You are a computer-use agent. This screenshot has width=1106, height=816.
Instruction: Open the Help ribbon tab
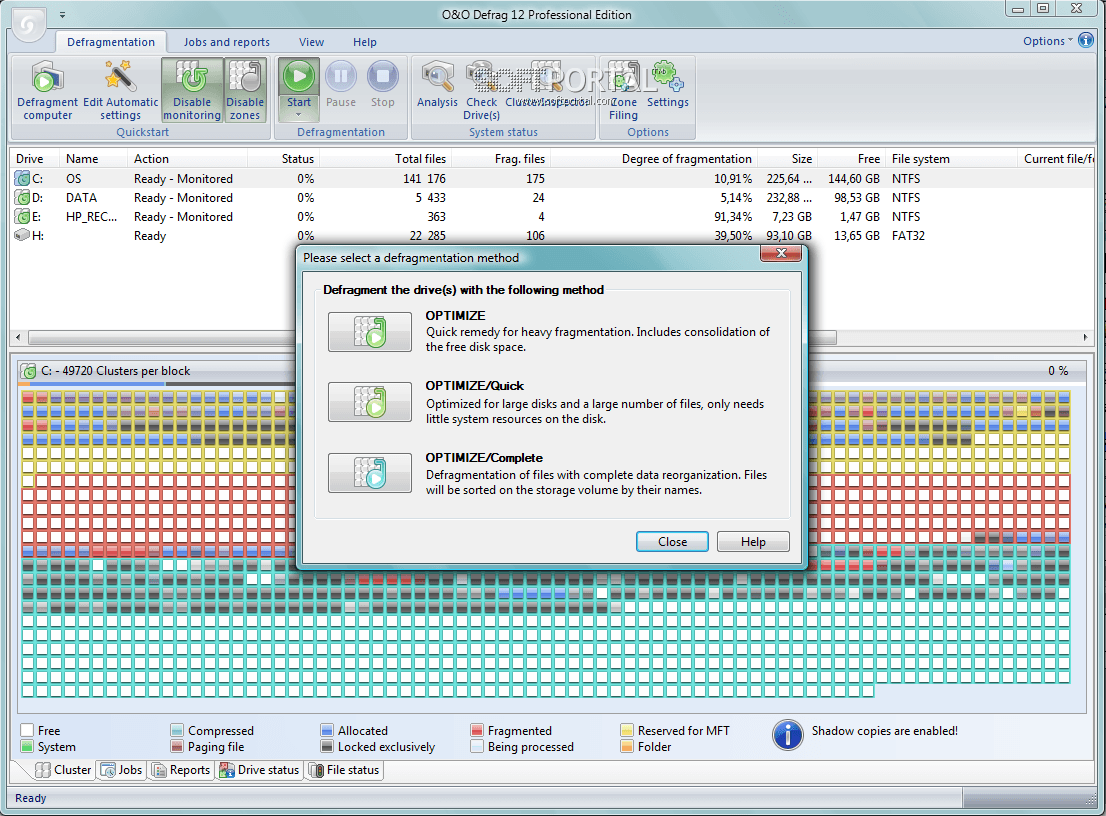pyautogui.click(x=365, y=42)
